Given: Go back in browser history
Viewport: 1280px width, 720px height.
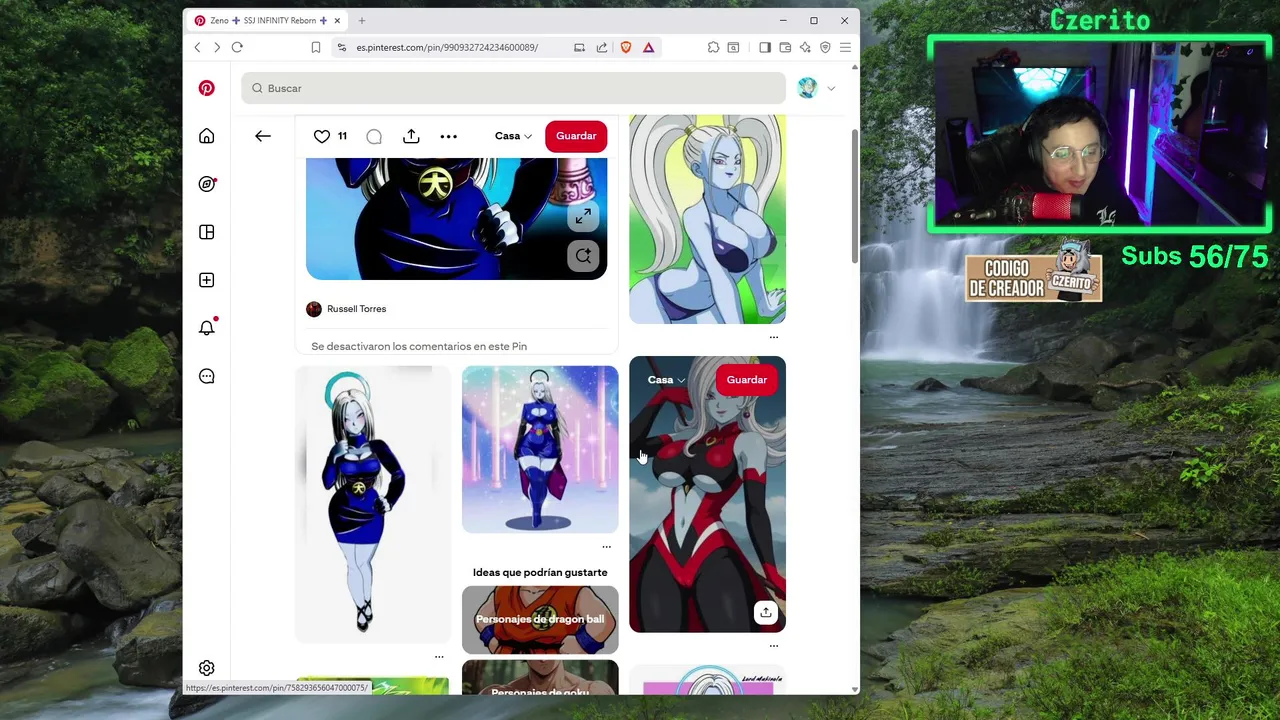Looking at the screenshot, I should pyautogui.click(x=197, y=47).
